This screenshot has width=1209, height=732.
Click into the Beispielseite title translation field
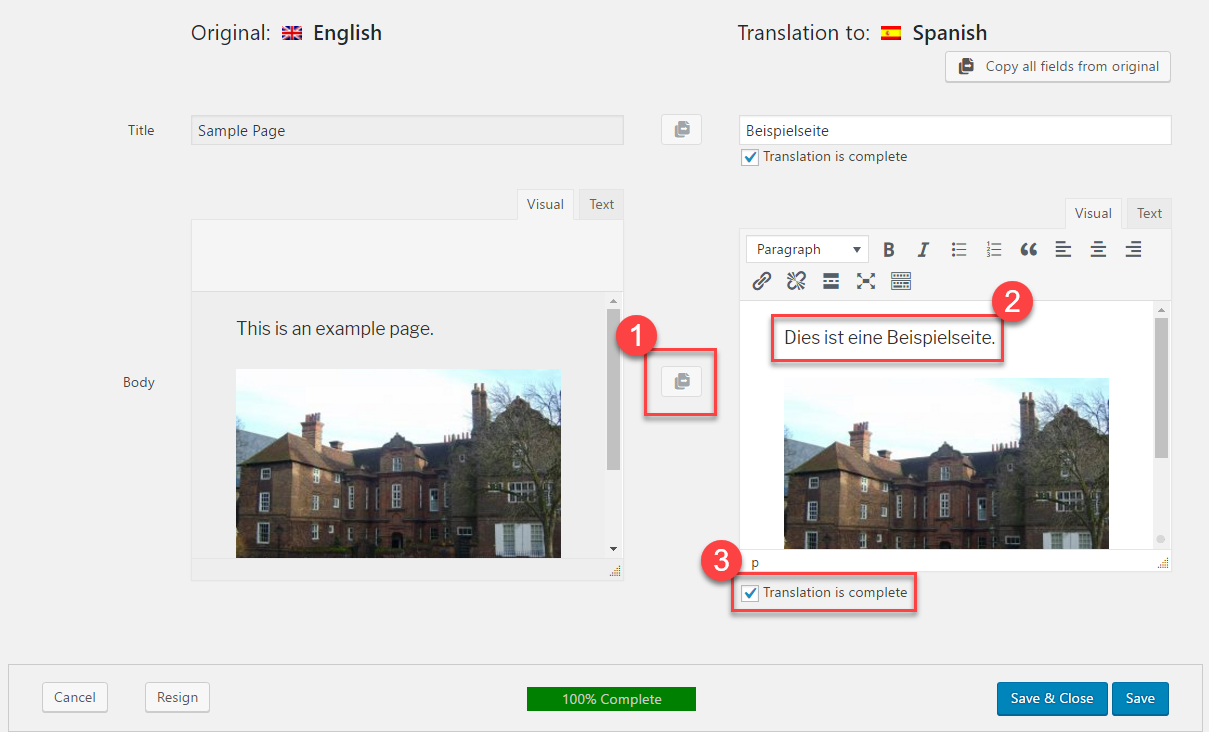click(955, 131)
